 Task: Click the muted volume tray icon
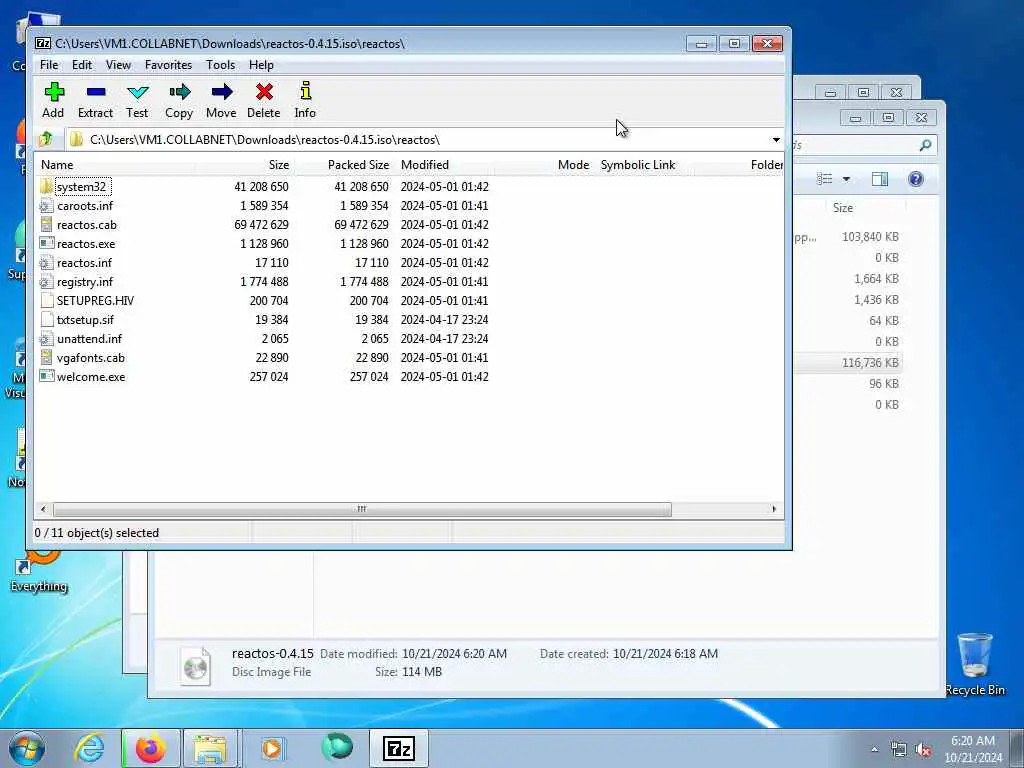[923, 750]
